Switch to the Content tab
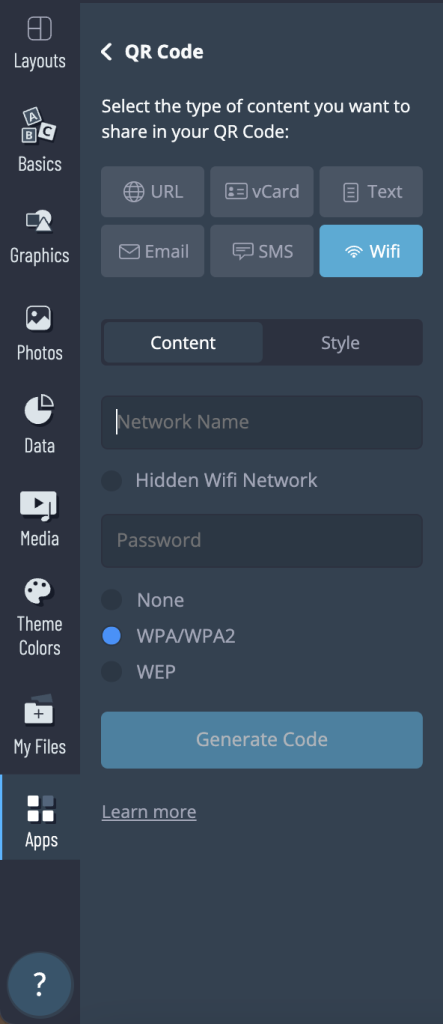 pos(183,343)
